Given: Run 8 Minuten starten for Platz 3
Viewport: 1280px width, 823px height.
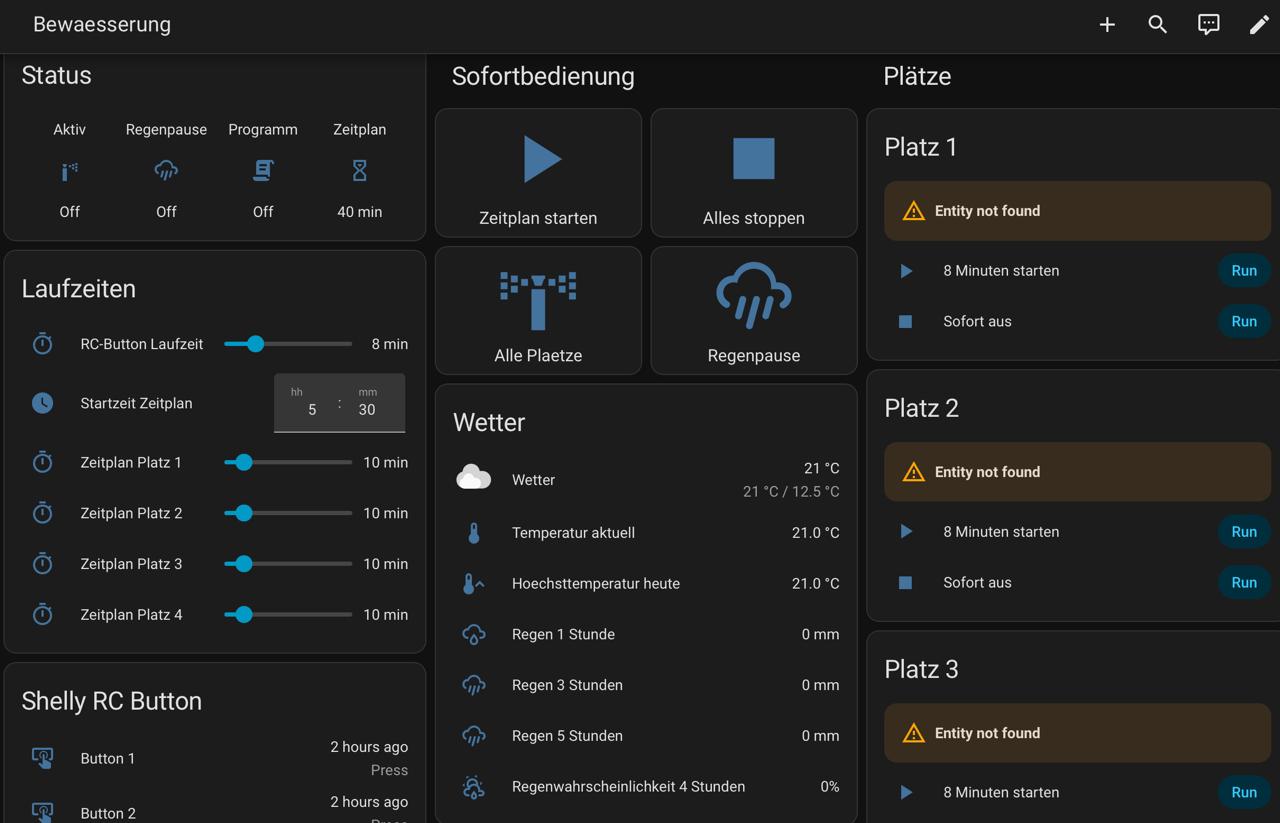Looking at the screenshot, I should coord(1244,793).
